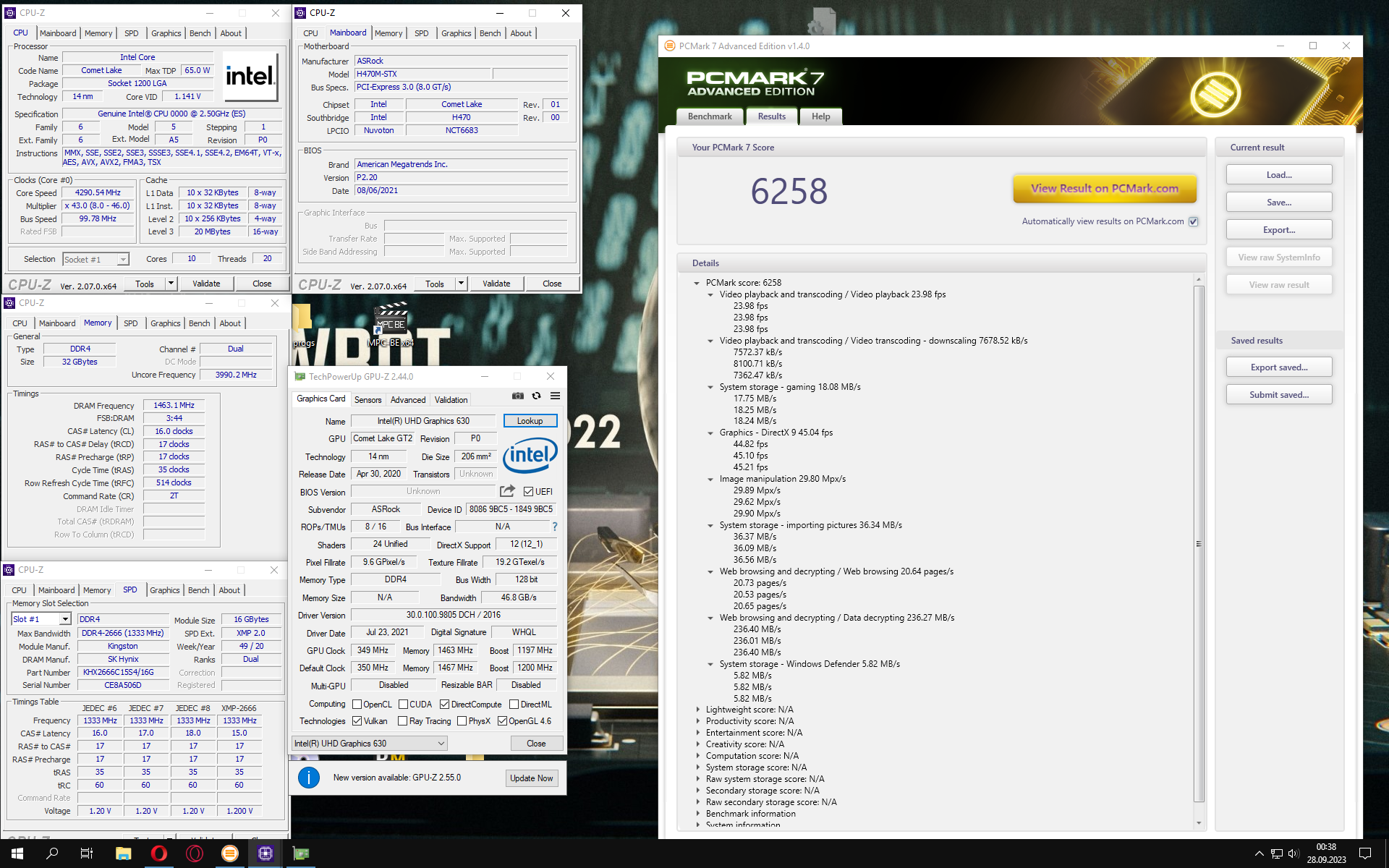
Task: Open the Intel UHD Graphics 630 GPU dropdown
Action: (x=370, y=744)
